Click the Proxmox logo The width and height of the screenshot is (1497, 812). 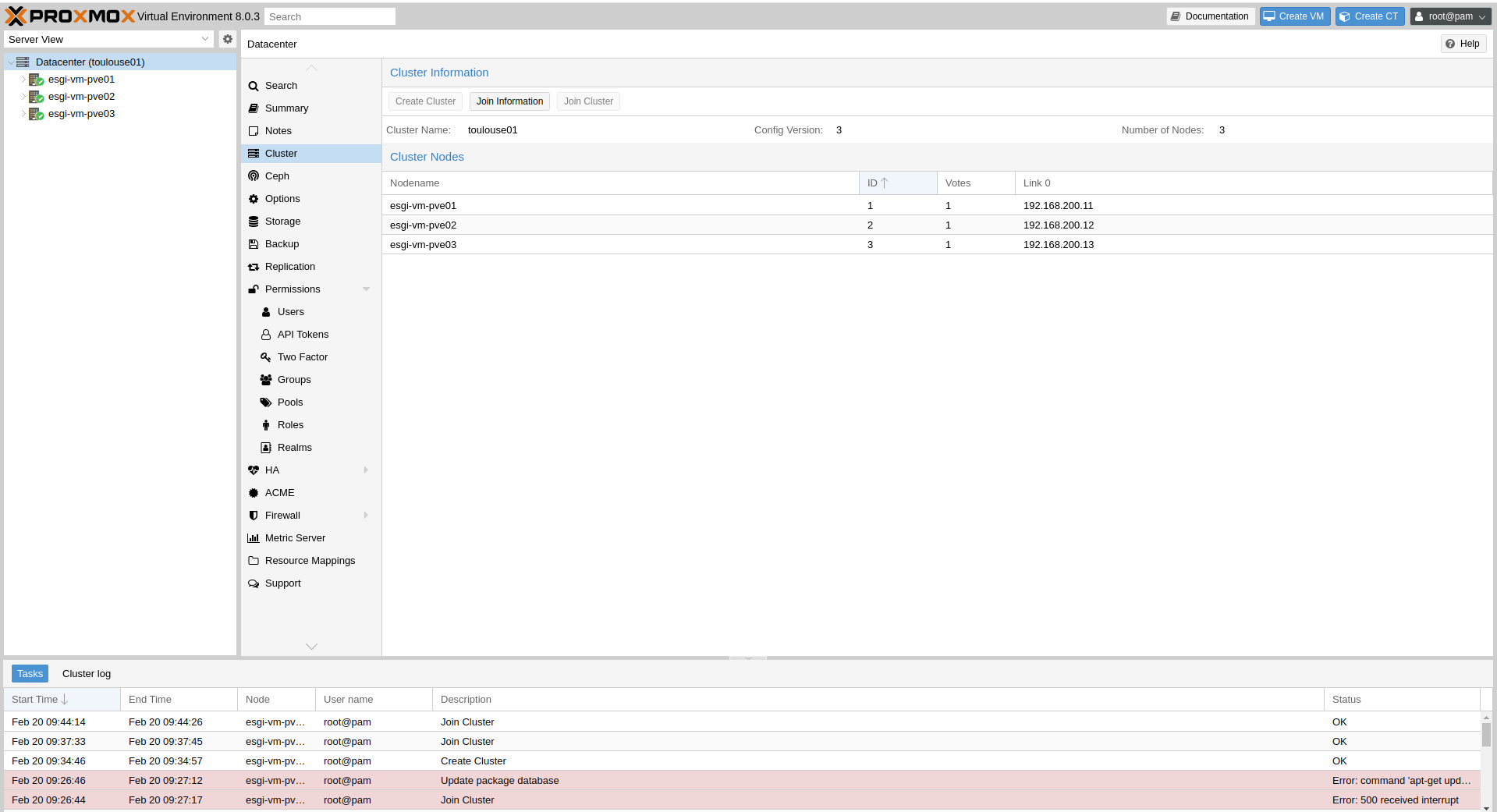pos(70,16)
